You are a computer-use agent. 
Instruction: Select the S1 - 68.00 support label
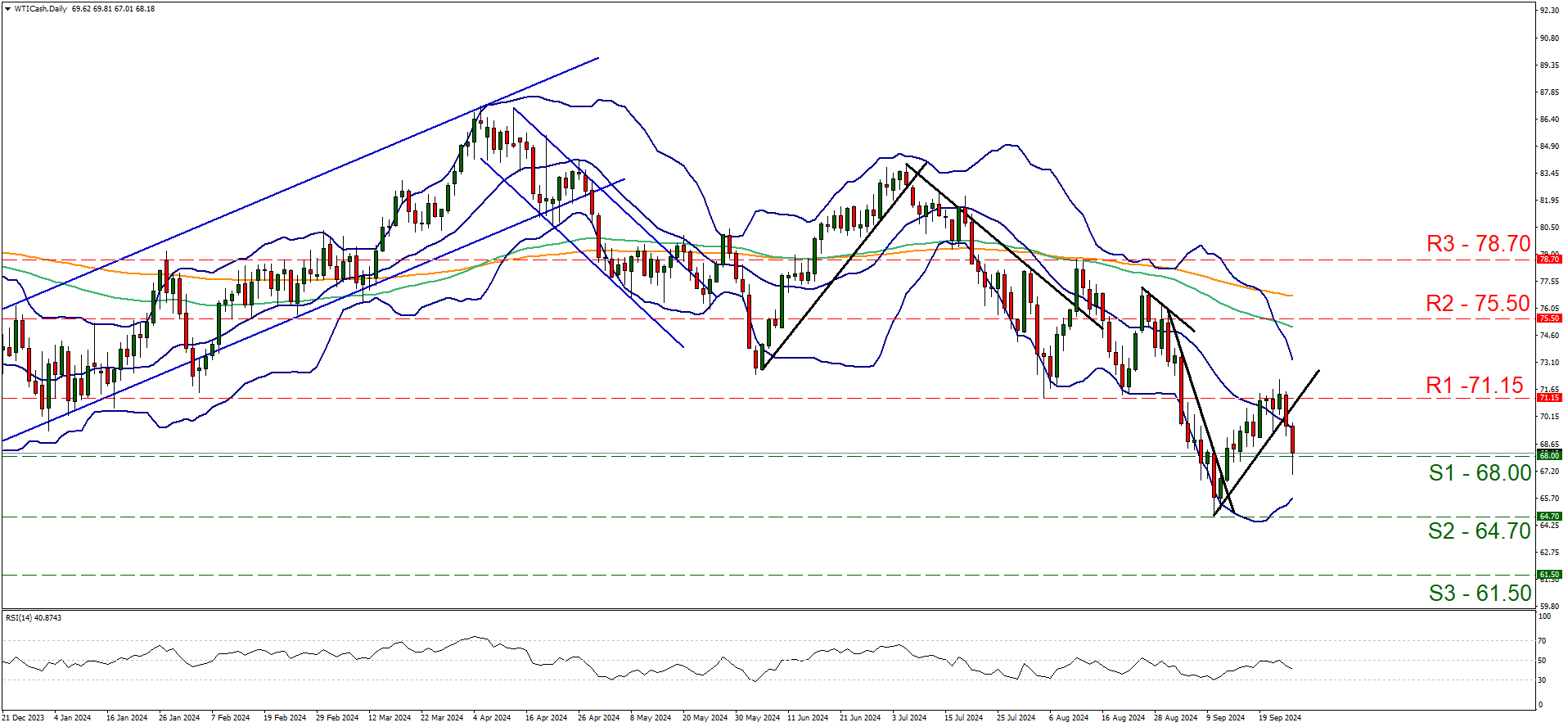(x=1480, y=473)
